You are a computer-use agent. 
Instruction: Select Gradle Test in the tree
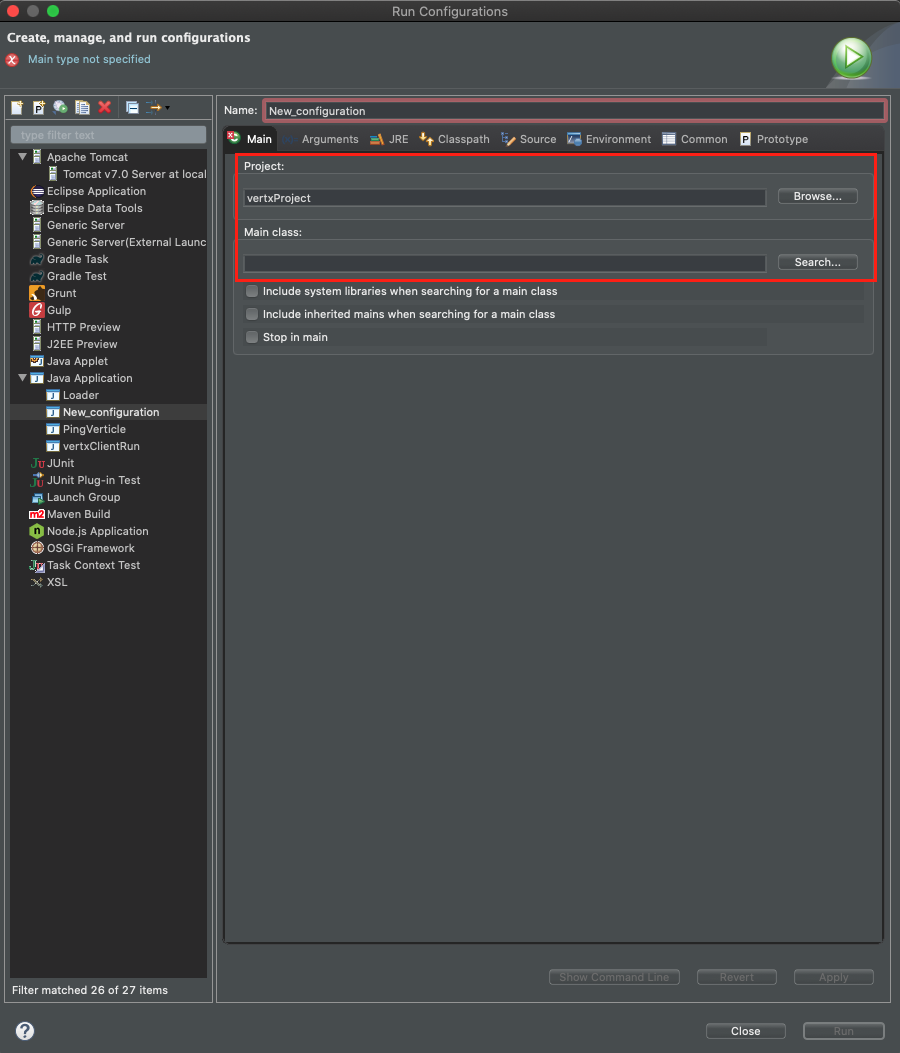(69, 276)
